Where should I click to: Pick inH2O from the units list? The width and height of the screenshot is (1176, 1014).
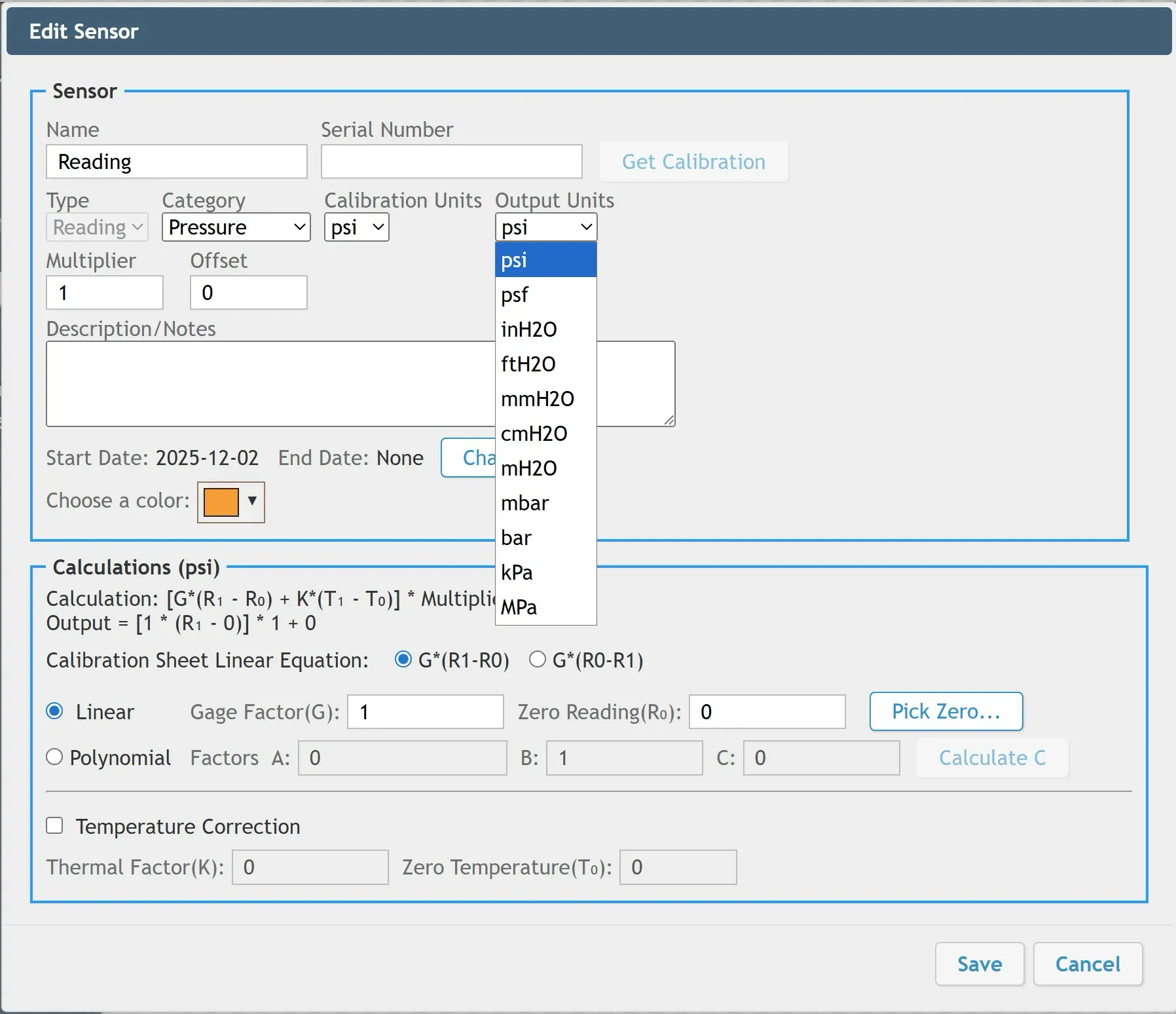(545, 329)
